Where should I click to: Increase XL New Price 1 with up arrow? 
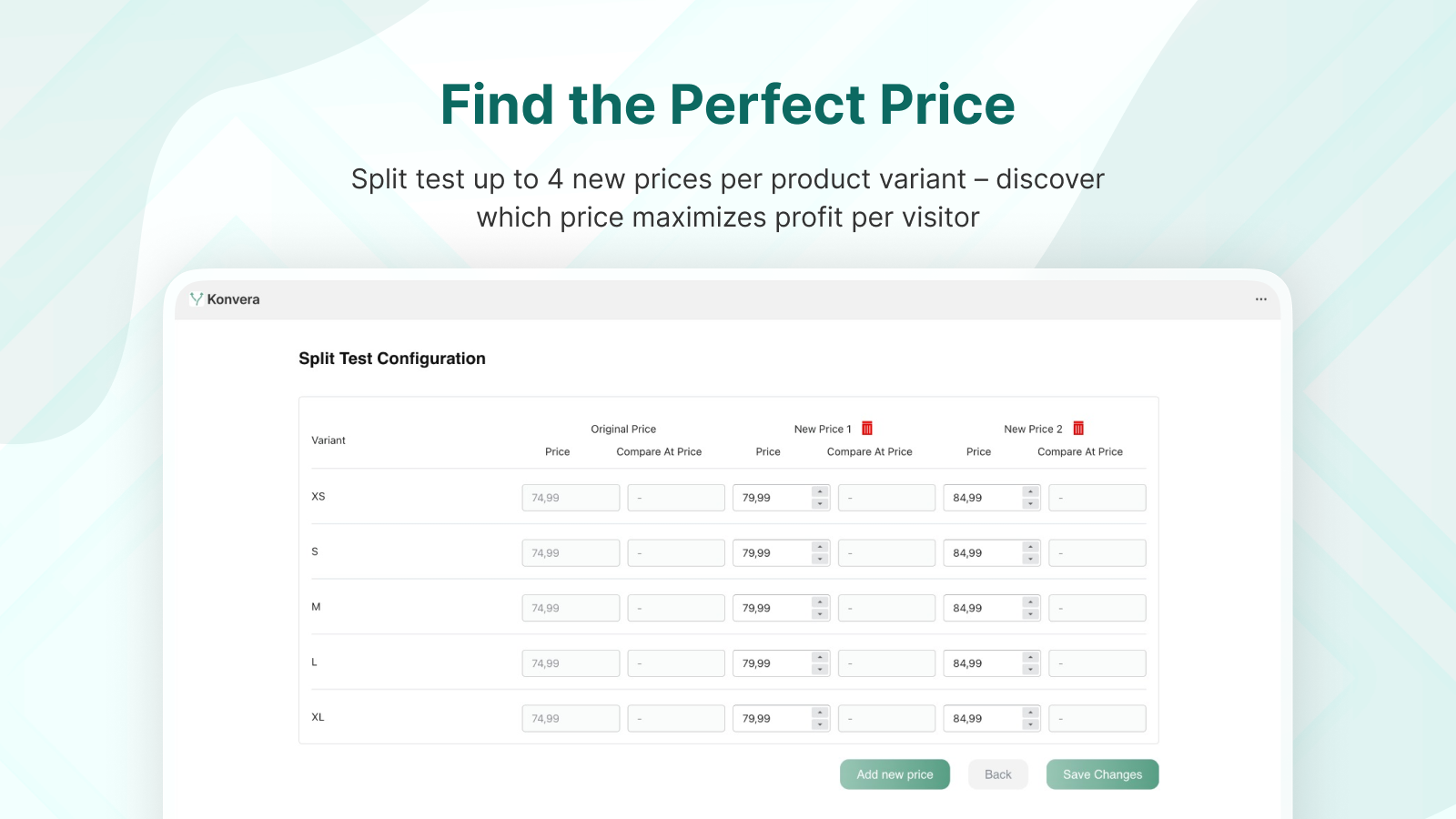tap(820, 713)
